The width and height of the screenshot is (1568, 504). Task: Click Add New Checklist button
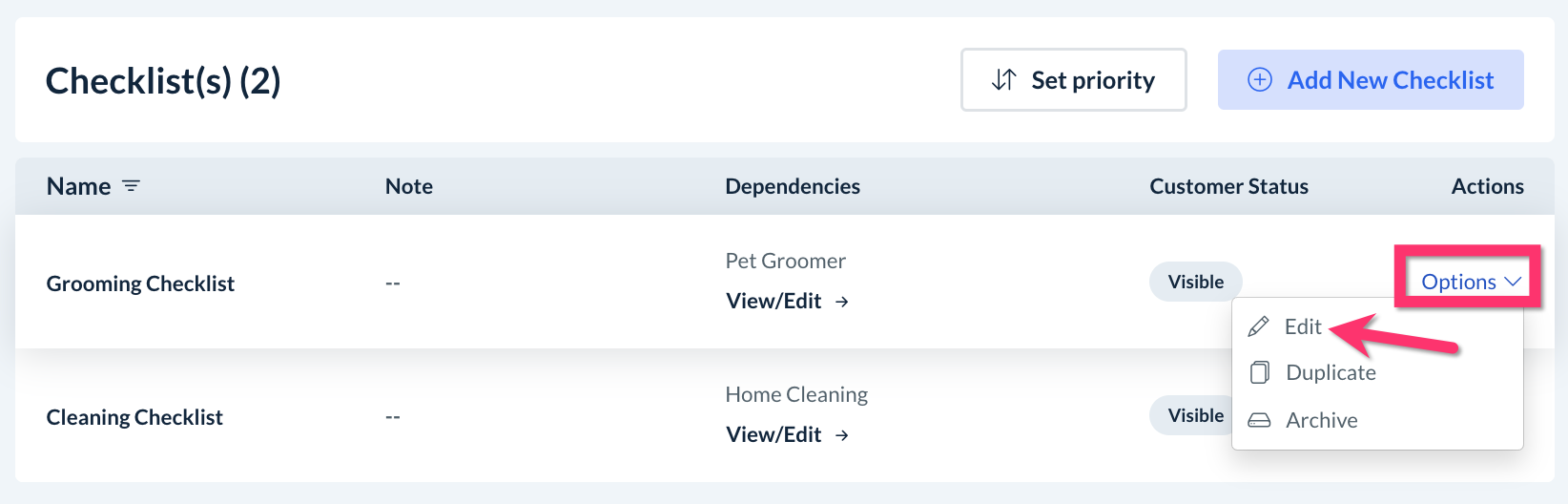pos(1371,80)
